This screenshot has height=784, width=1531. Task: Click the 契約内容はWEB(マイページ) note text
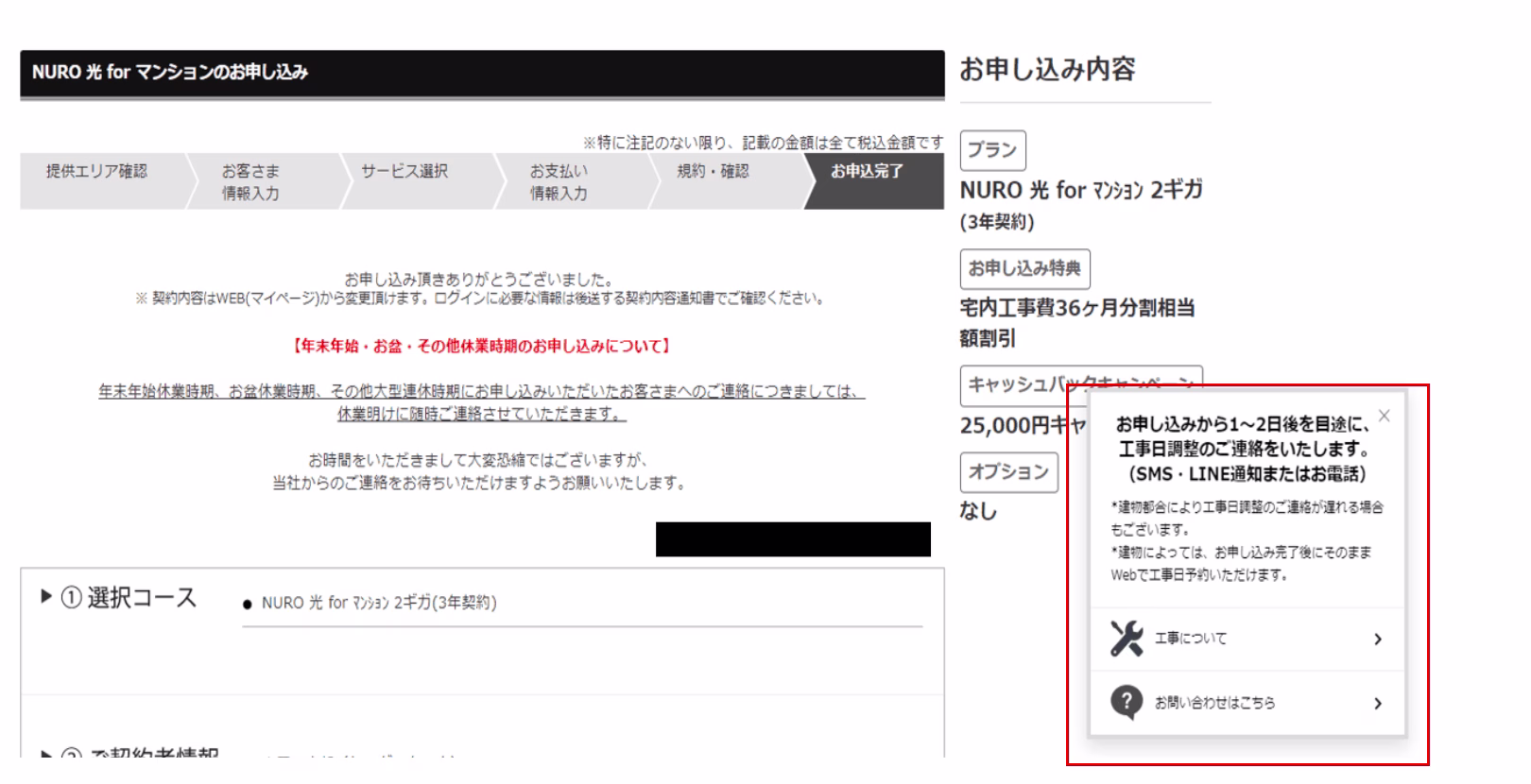(x=480, y=298)
